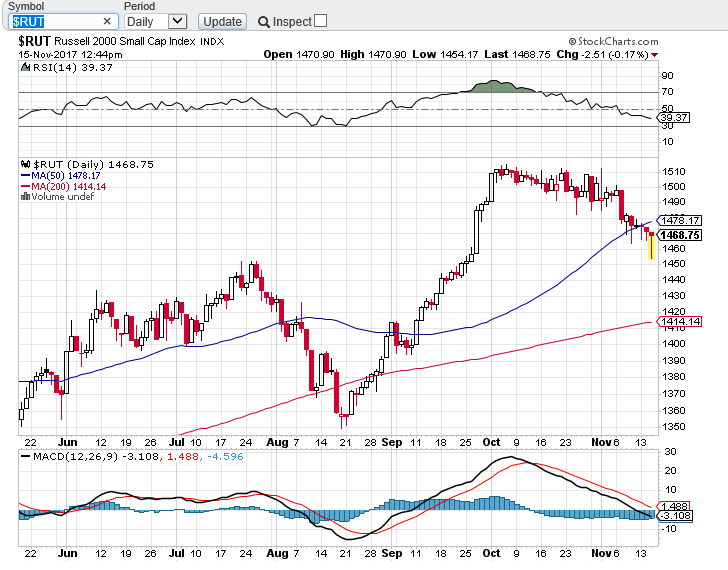Image resolution: width=728 pixels, height=570 pixels.
Task: Click the 'High 1470.90' quote value
Action: 373,55
